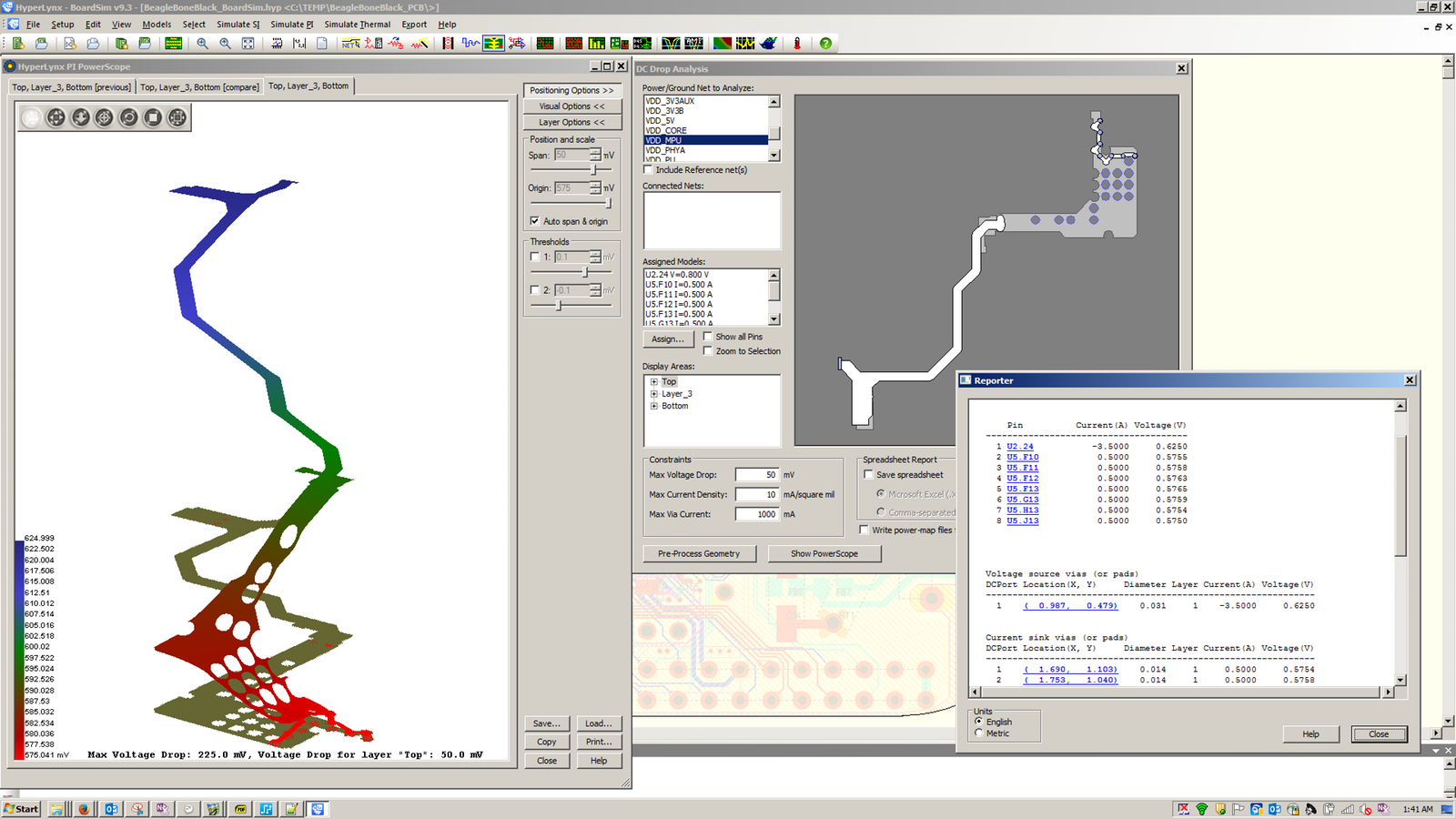Click the thermometer thermal simulation icon

tap(797, 43)
